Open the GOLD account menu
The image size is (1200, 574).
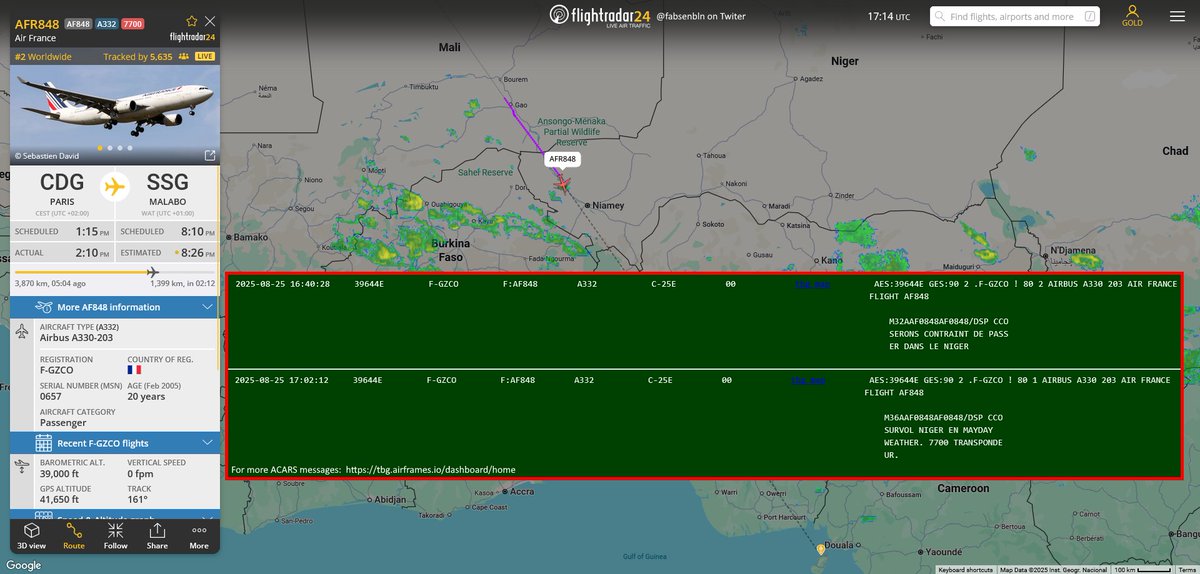(1132, 16)
